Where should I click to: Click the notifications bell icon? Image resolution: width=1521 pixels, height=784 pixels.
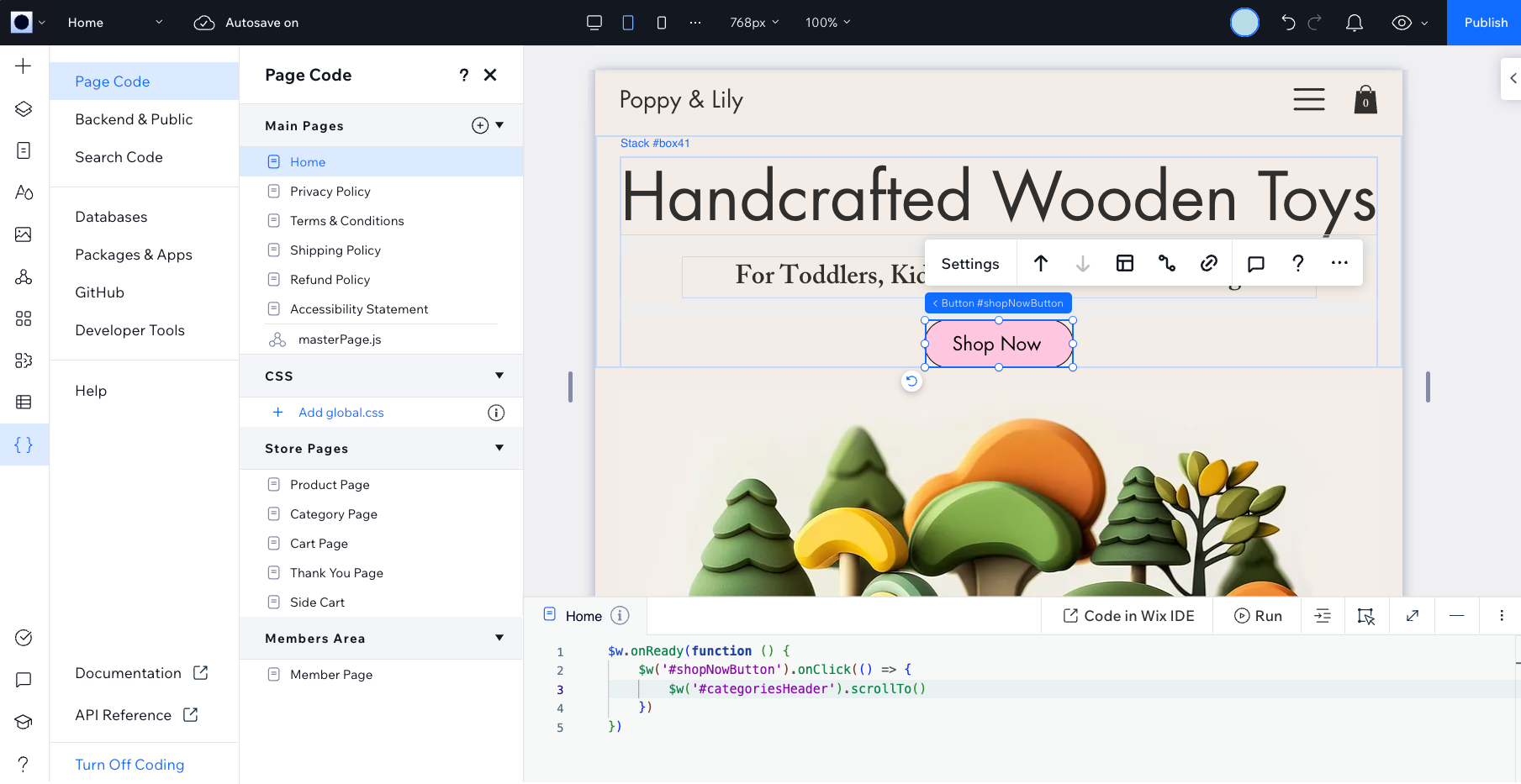[x=1355, y=23]
